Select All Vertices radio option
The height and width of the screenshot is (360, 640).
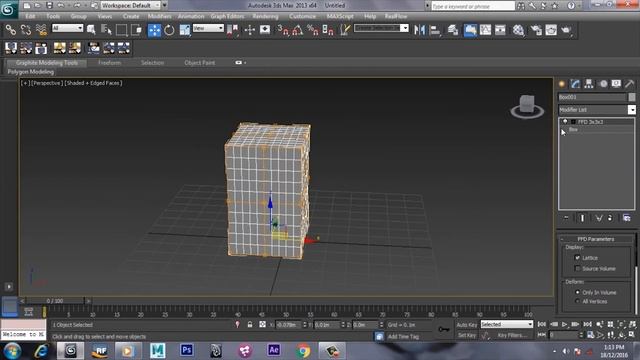pos(577,301)
